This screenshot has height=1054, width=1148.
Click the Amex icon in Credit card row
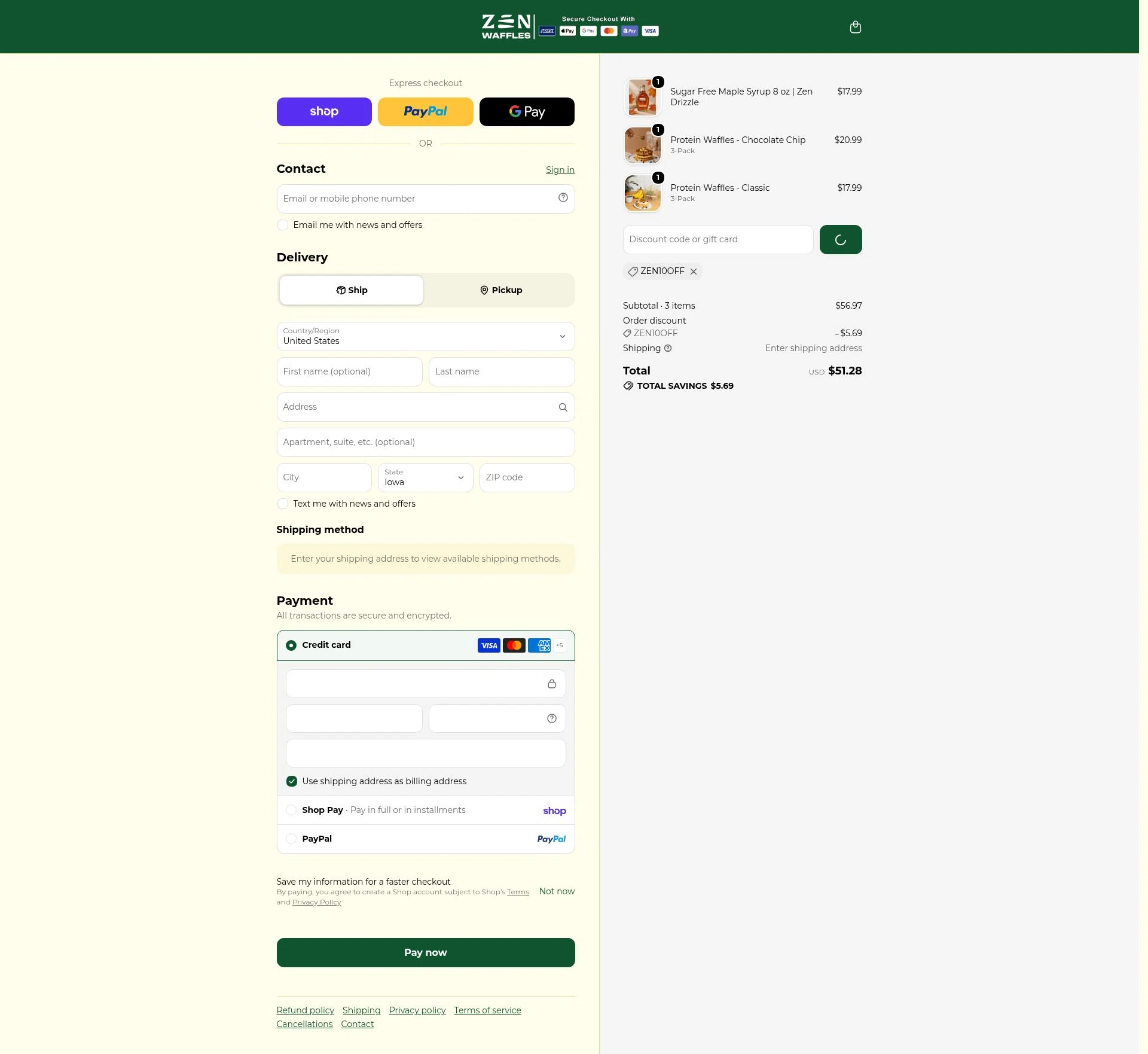(539, 645)
